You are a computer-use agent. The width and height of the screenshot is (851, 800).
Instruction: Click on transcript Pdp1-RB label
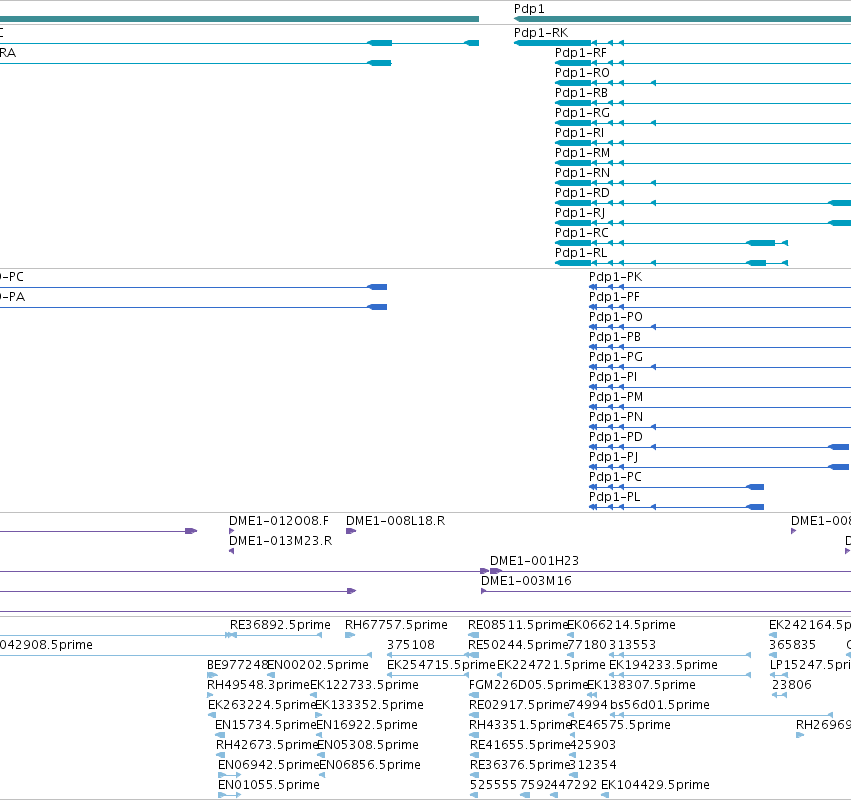tap(581, 93)
